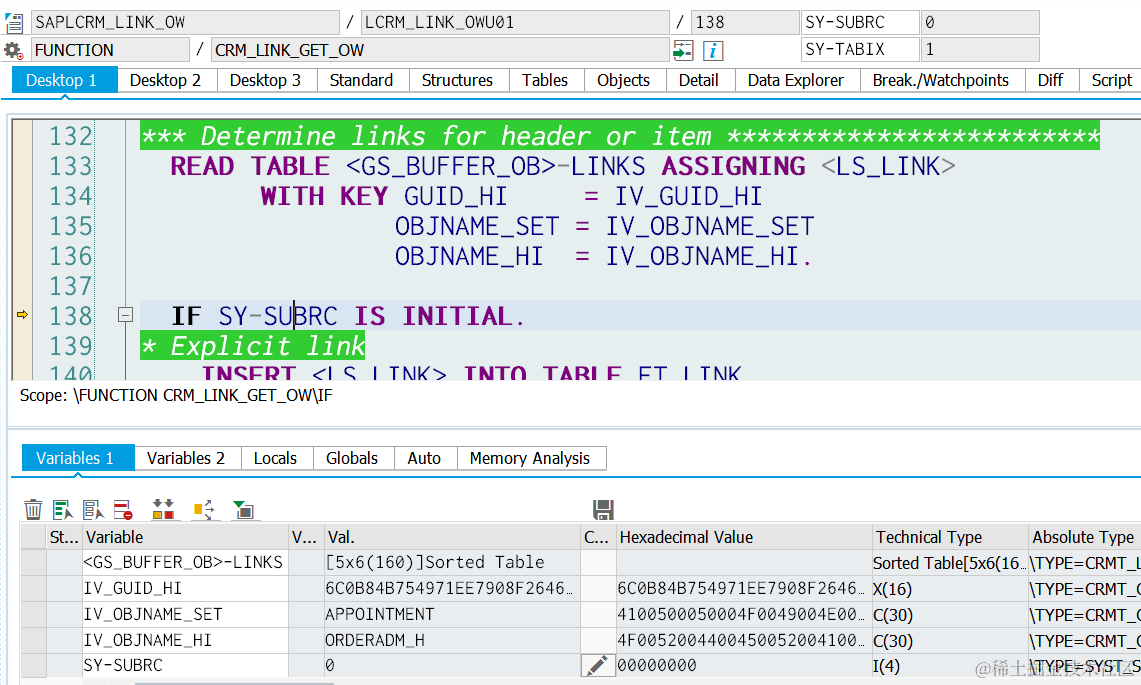Switch to the Desktop 2 tab
The width and height of the screenshot is (1141, 685).
165,80
